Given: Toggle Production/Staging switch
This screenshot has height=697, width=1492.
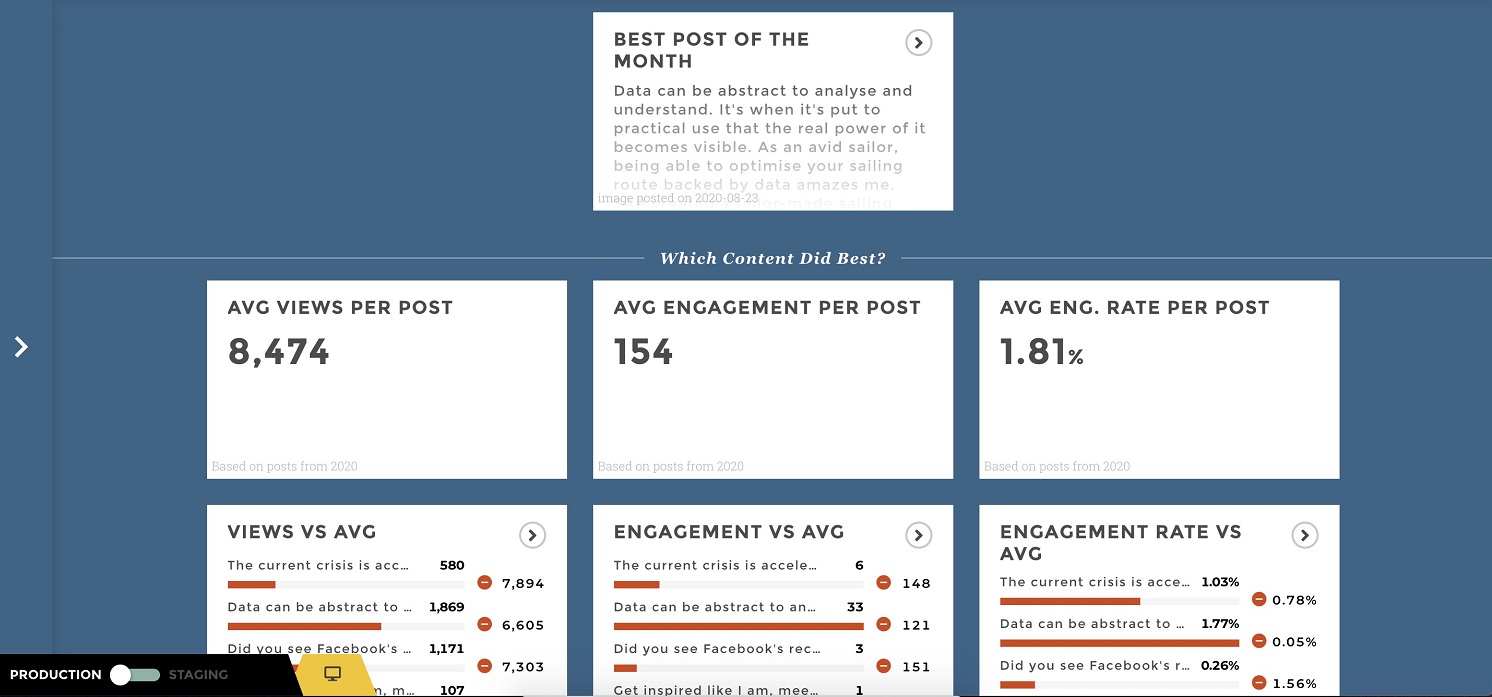Looking at the screenshot, I should (x=134, y=675).
